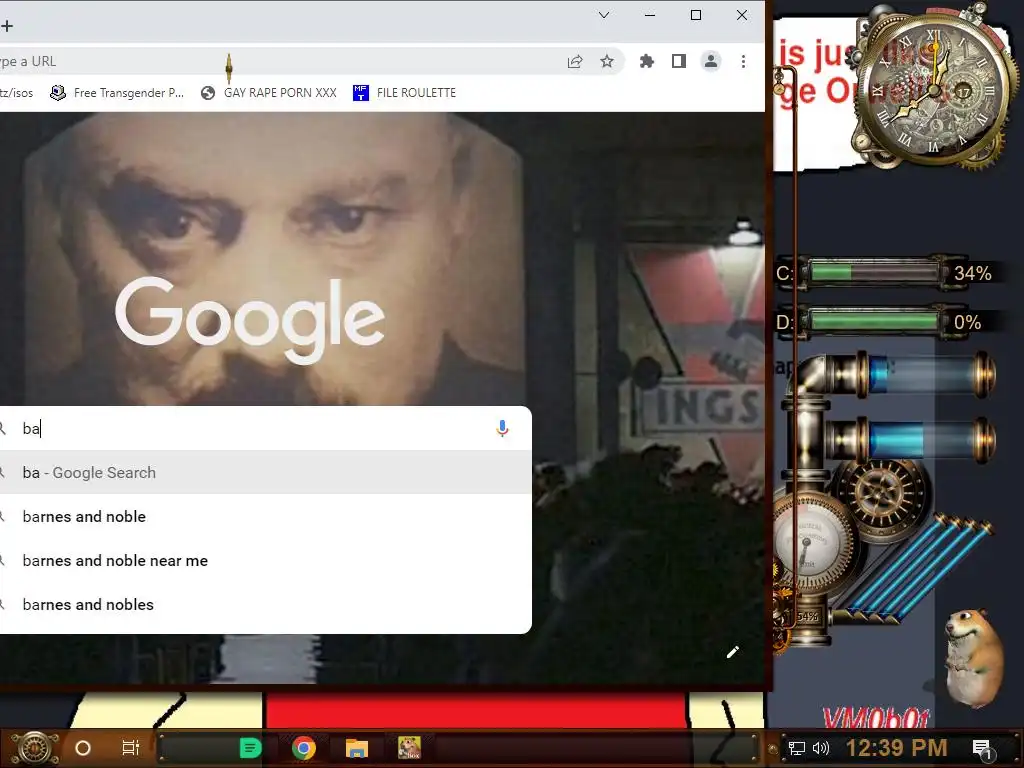Image resolution: width=1024 pixels, height=768 pixels.
Task: Choose the 'barnes and noble' suggestion
Action: 265,517
